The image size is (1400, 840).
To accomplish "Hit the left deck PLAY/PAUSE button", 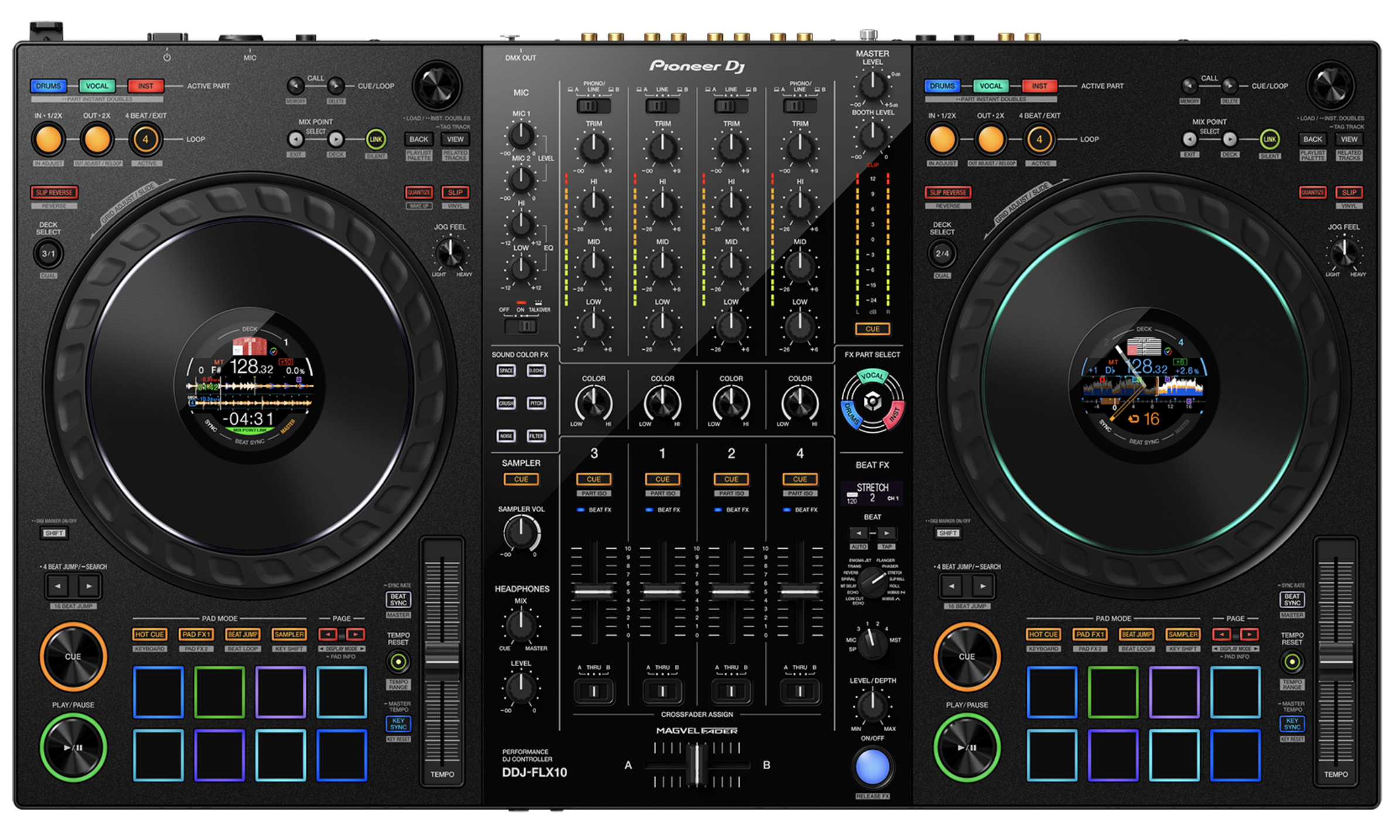I will tap(73, 747).
